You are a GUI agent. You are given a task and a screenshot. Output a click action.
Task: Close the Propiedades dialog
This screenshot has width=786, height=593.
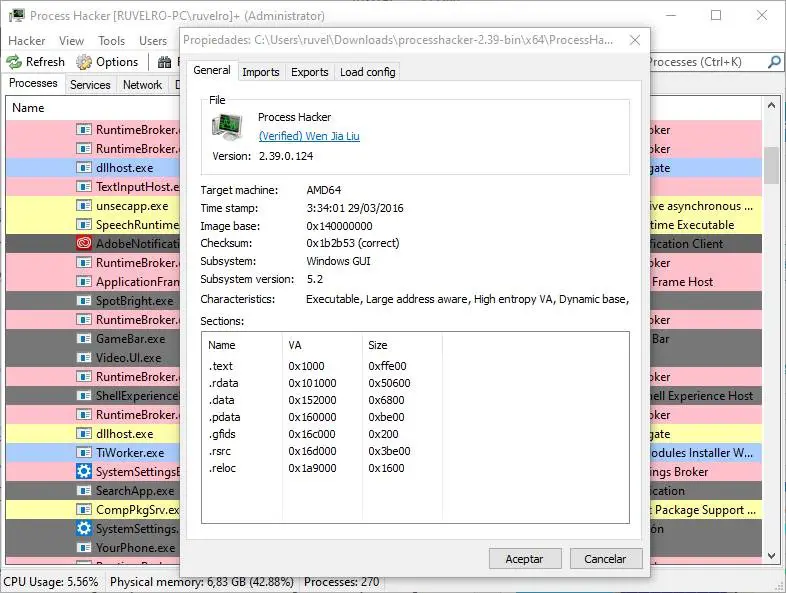click(635, 40)
